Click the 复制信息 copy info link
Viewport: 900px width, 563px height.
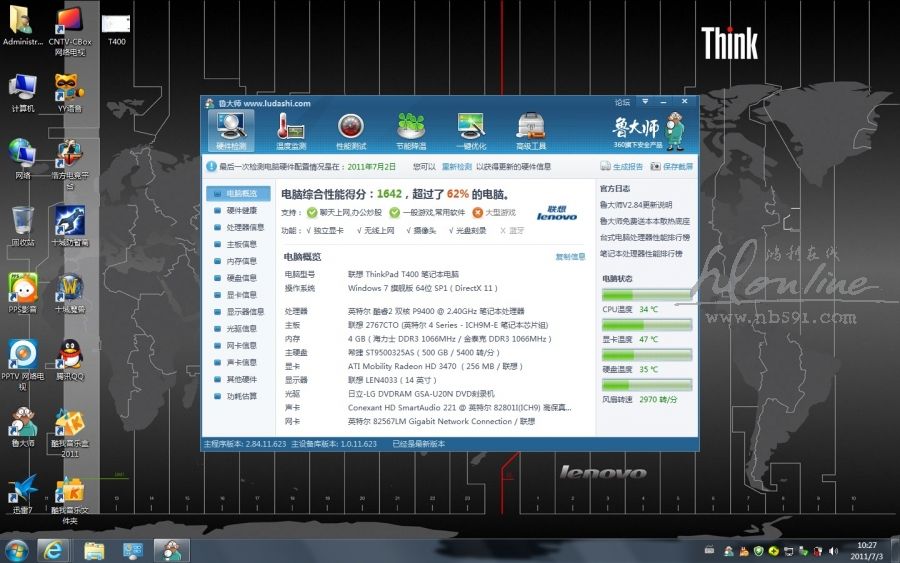570,257
